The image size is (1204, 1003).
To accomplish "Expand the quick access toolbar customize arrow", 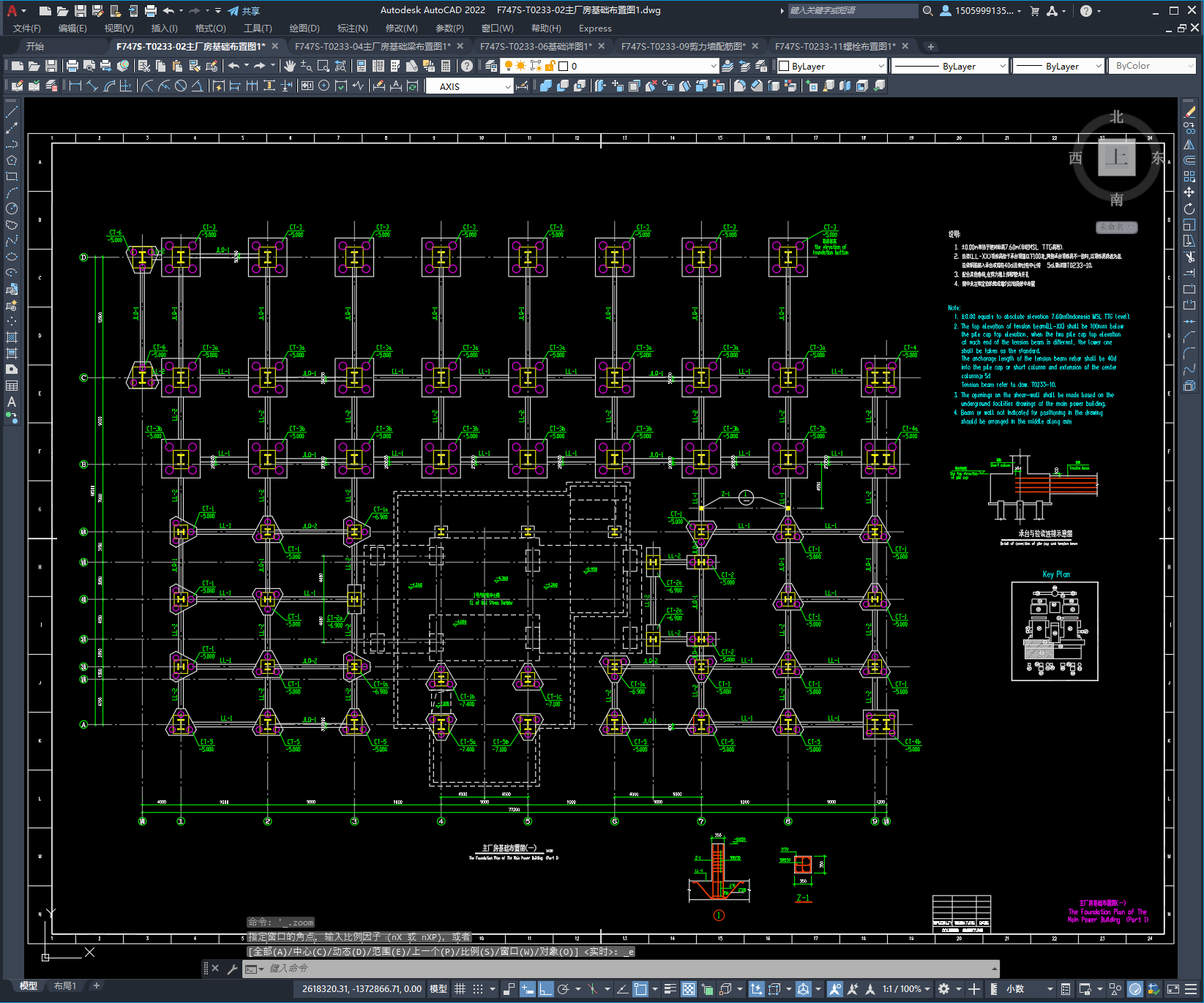I will point(218,11).
